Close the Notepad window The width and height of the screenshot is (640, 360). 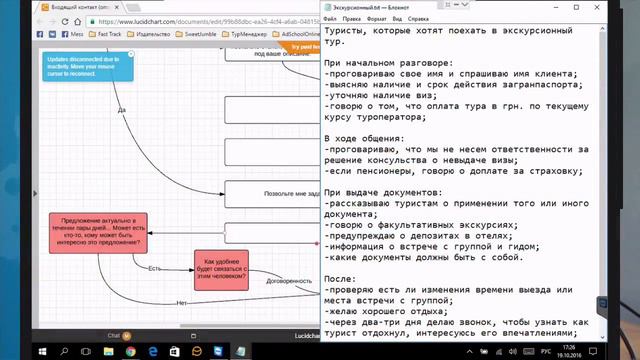coord(597,7)
